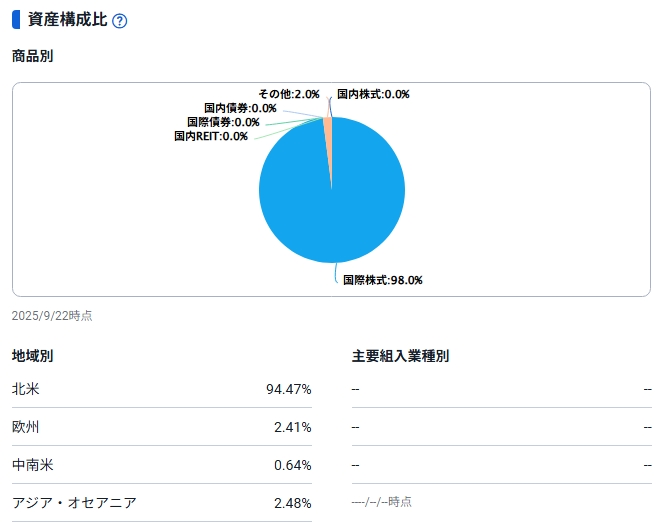Viewport: 660px width, 523px height.
Task: Click the 国内債券:0.0% chart label
Action: pyautogui.click(x=240, y=108)
